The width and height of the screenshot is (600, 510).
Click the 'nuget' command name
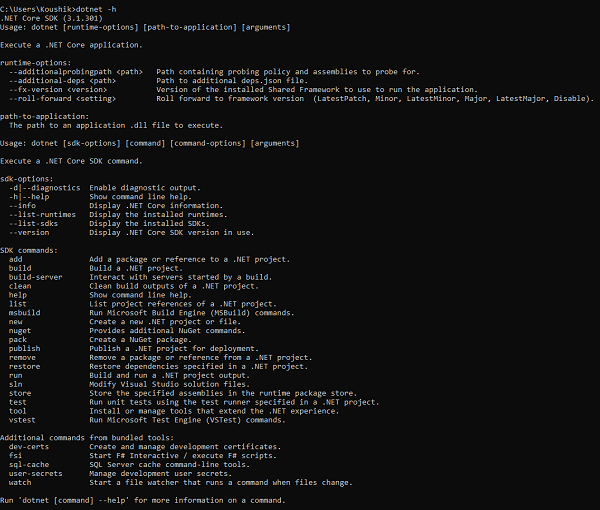click(20, 330)
